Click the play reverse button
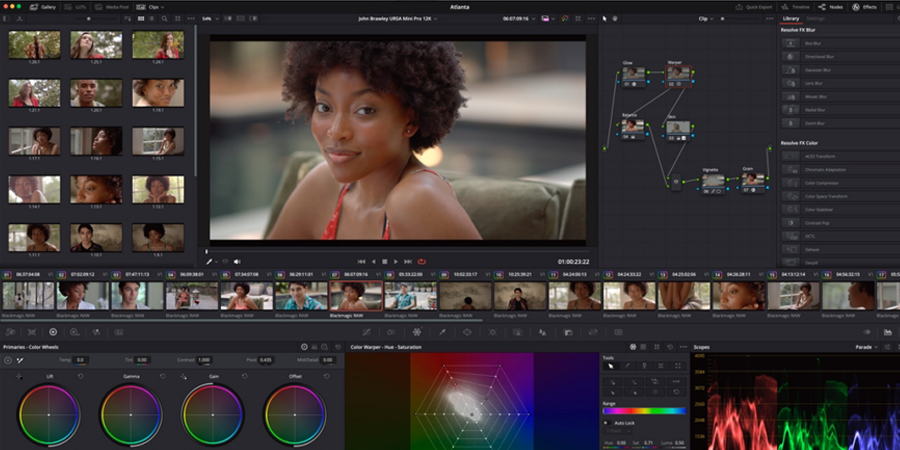 pyautogui.click(x=374, y=262)
